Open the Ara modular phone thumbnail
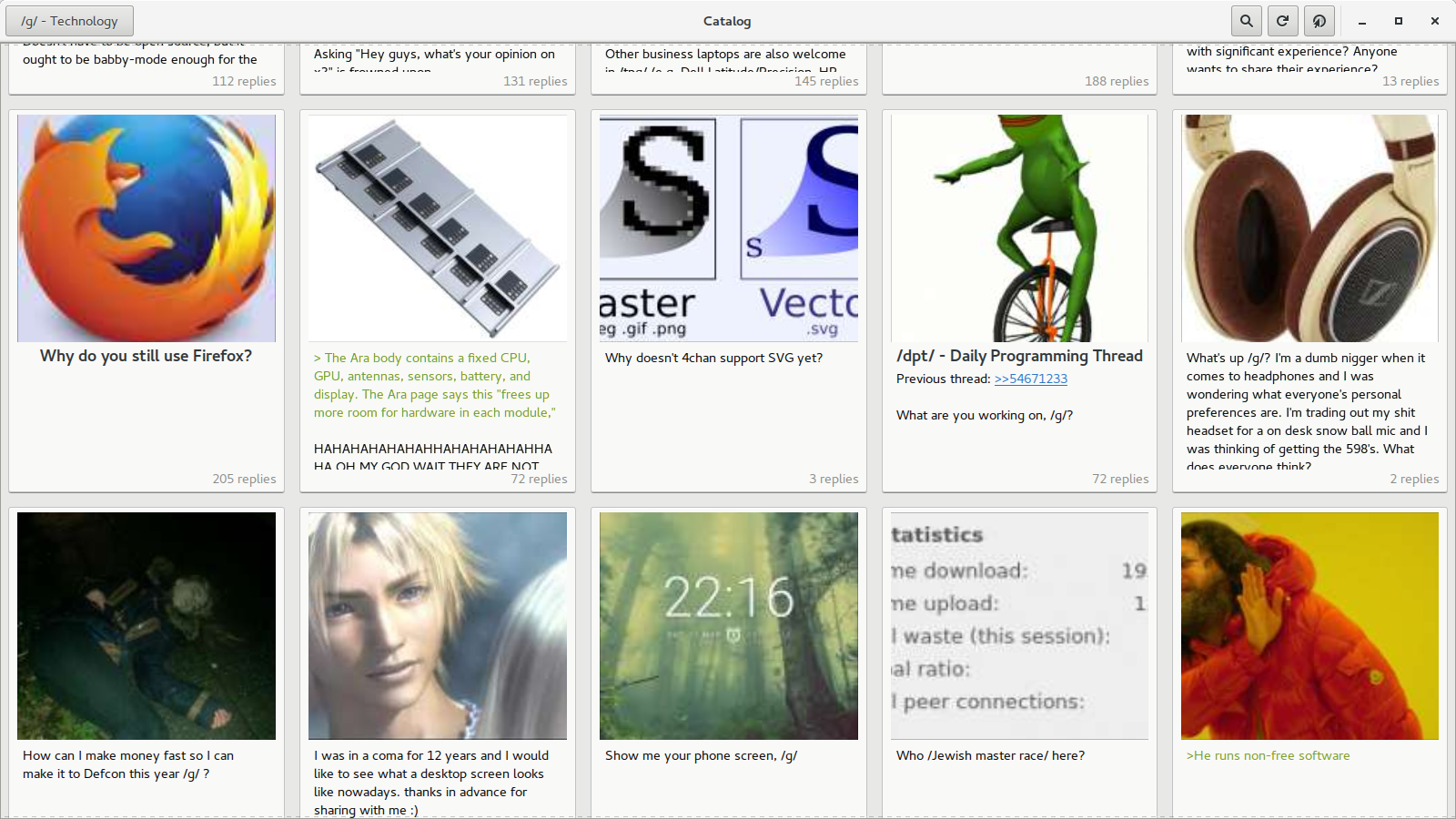Viewport: 1456px width, 819px height. pyautogui.click(x=438, y=228)
